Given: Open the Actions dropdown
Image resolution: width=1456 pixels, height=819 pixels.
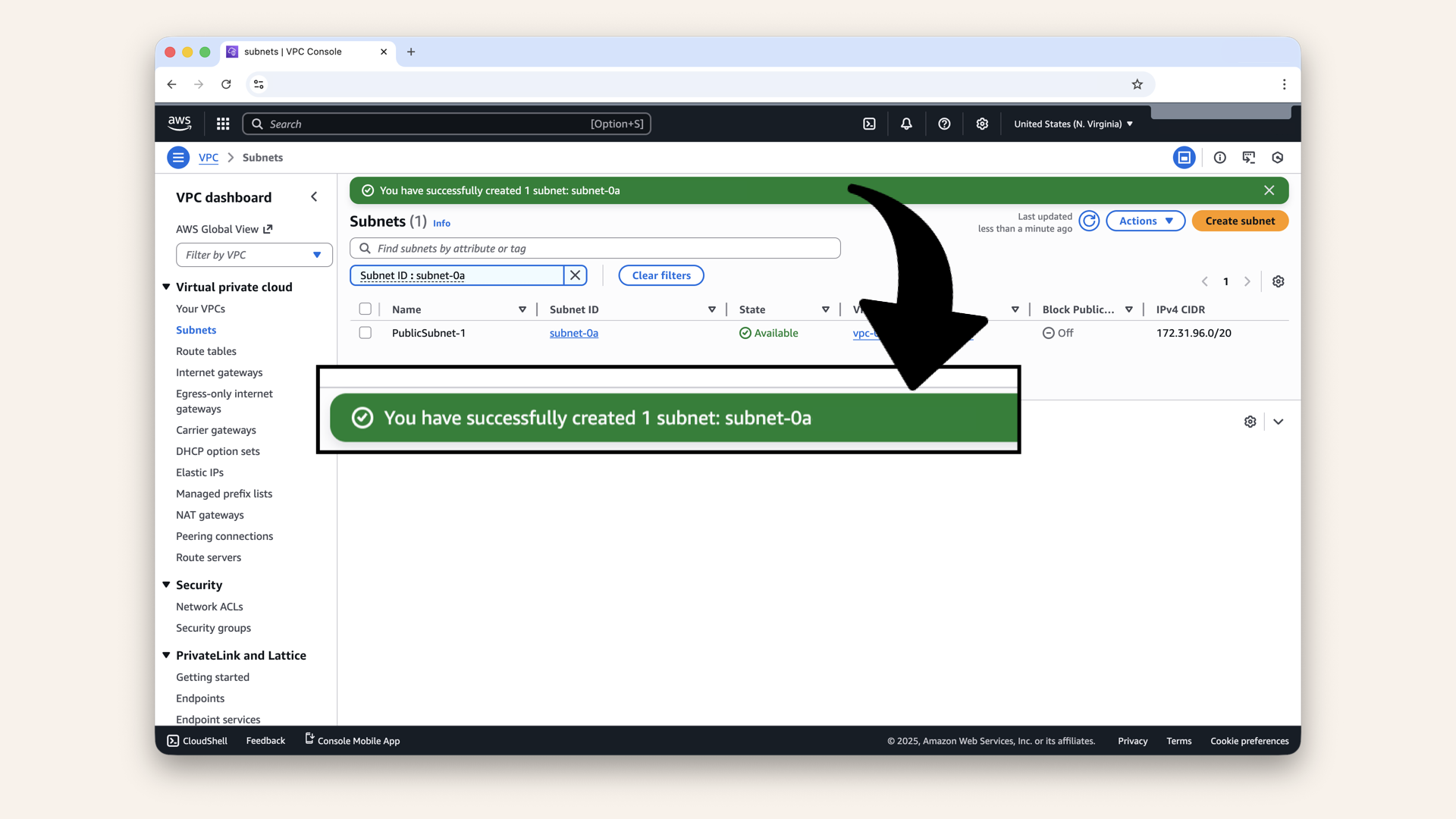Looking at the screenshot, I should (1144, 221).
